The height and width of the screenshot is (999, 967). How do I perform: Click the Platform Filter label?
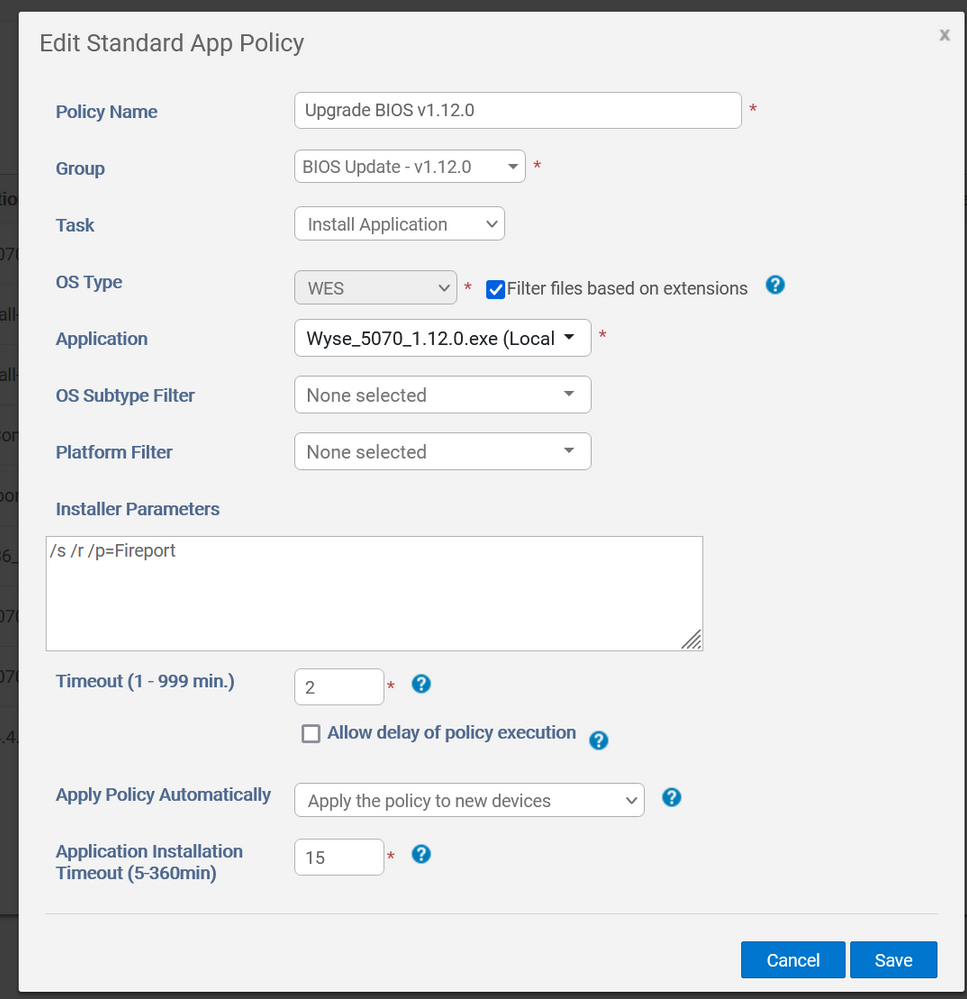point(114,452)
